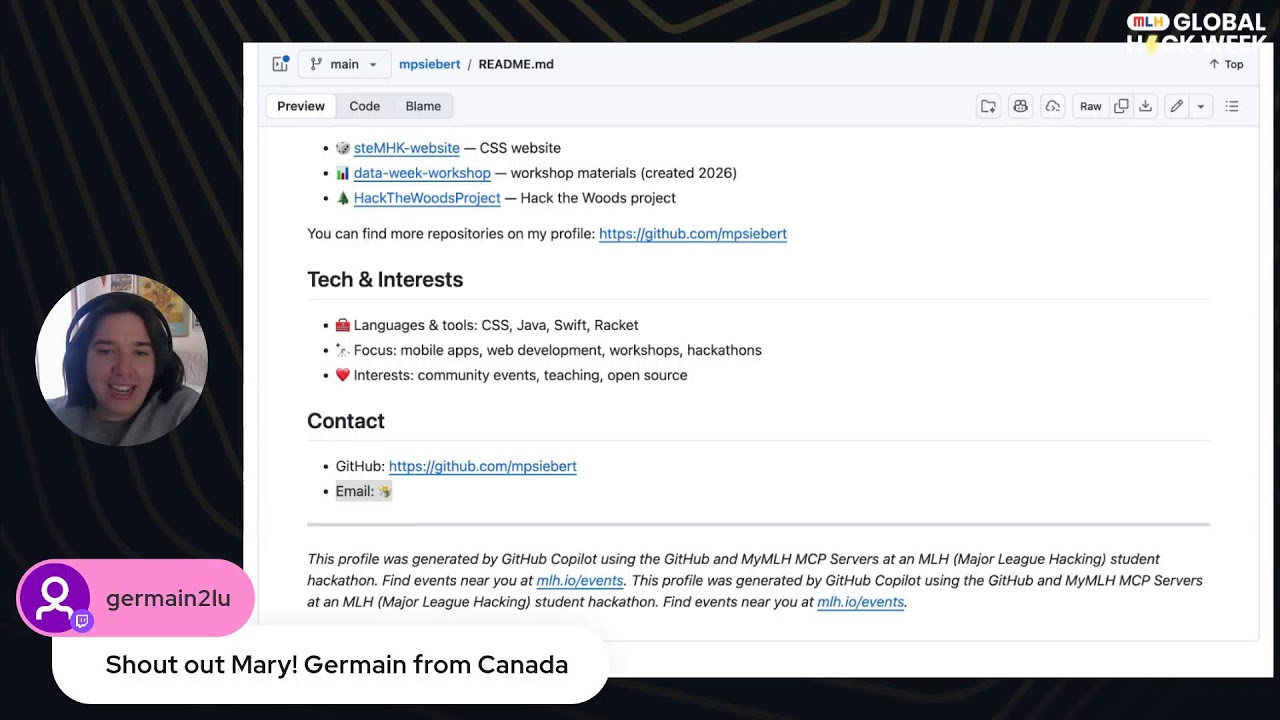The width and height of the screenshot is (1280, 720).
Task: Open the steMHK-website repository link
Action: click(406, 148)
